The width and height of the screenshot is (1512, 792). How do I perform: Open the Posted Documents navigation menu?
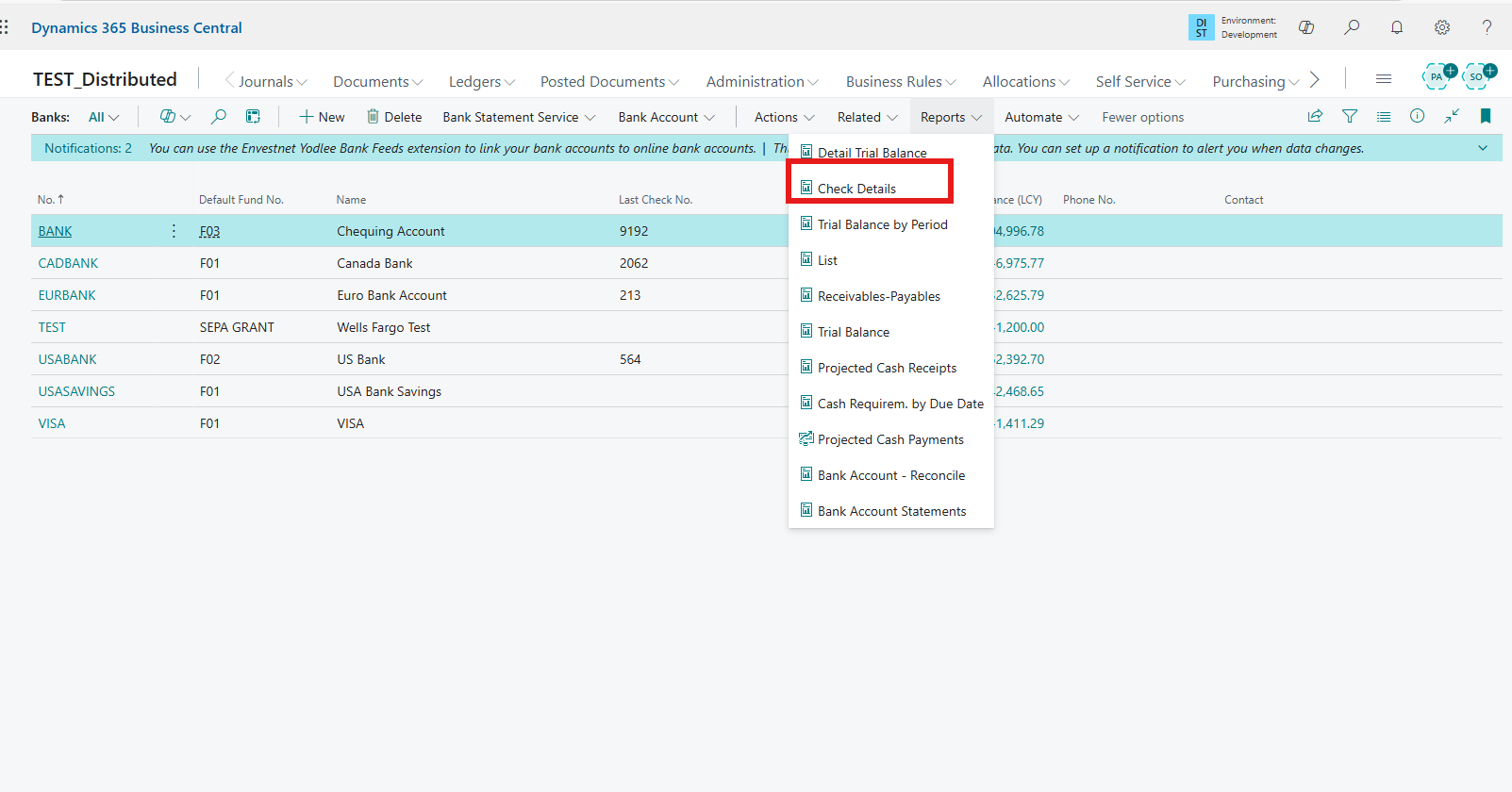point(609,81)
